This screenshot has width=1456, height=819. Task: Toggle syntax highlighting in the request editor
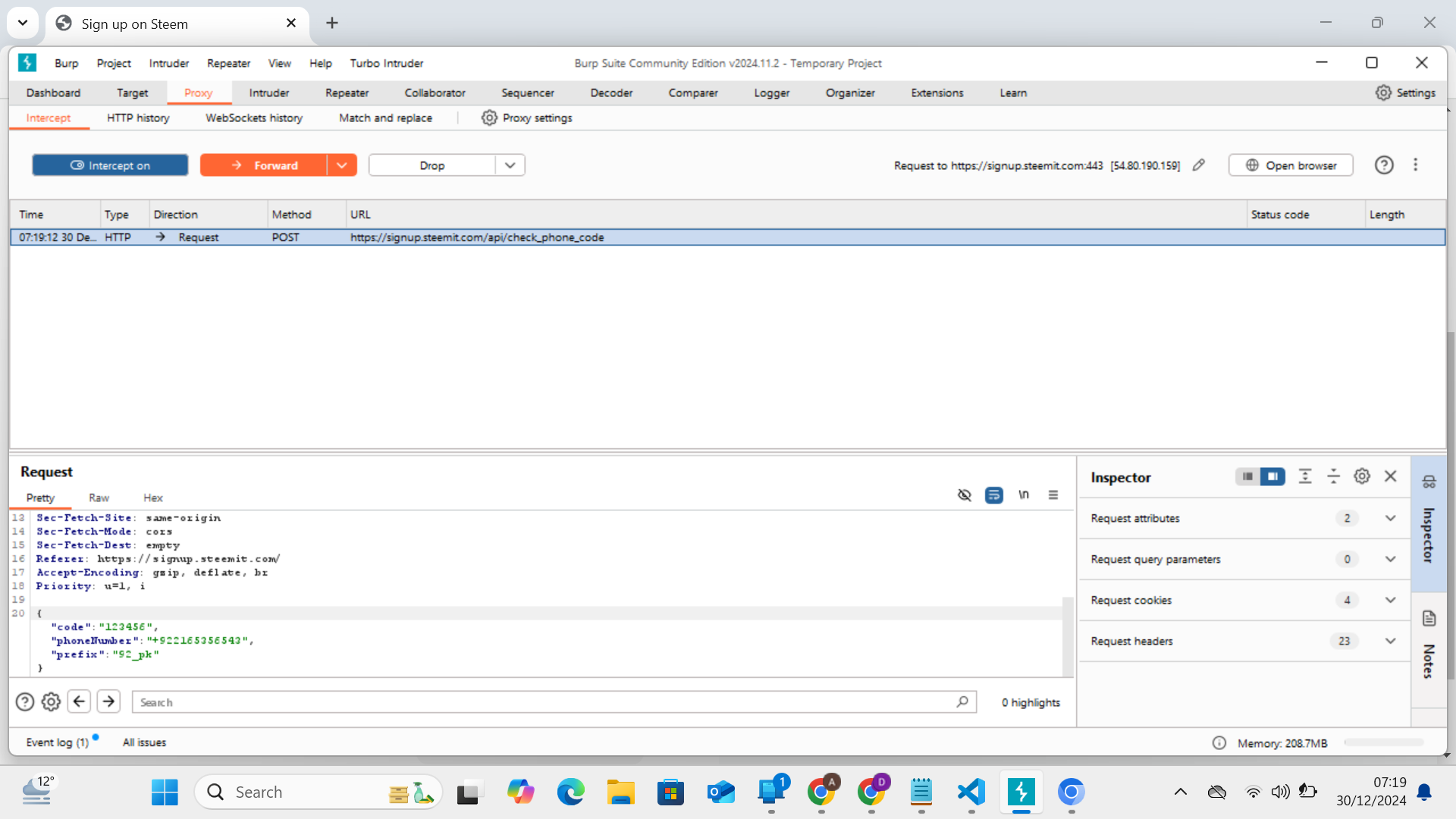coord(994,494)
